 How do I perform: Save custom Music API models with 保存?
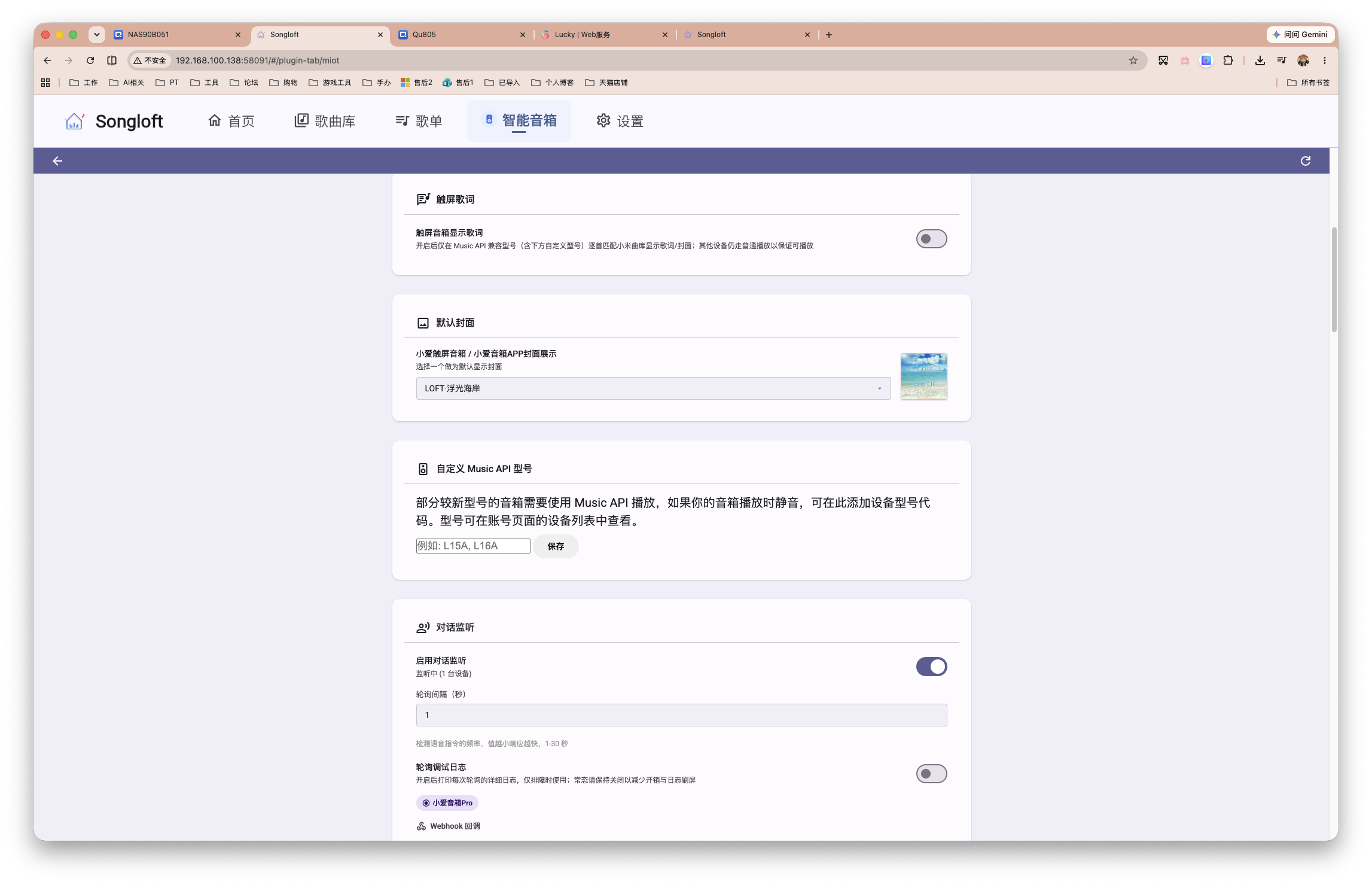[556, 546]
